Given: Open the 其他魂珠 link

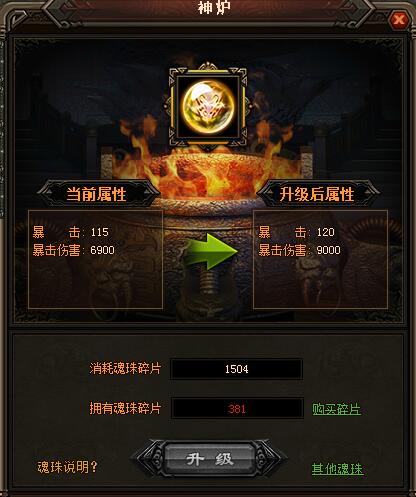Looking at the screenshot, I should (337, 469).
